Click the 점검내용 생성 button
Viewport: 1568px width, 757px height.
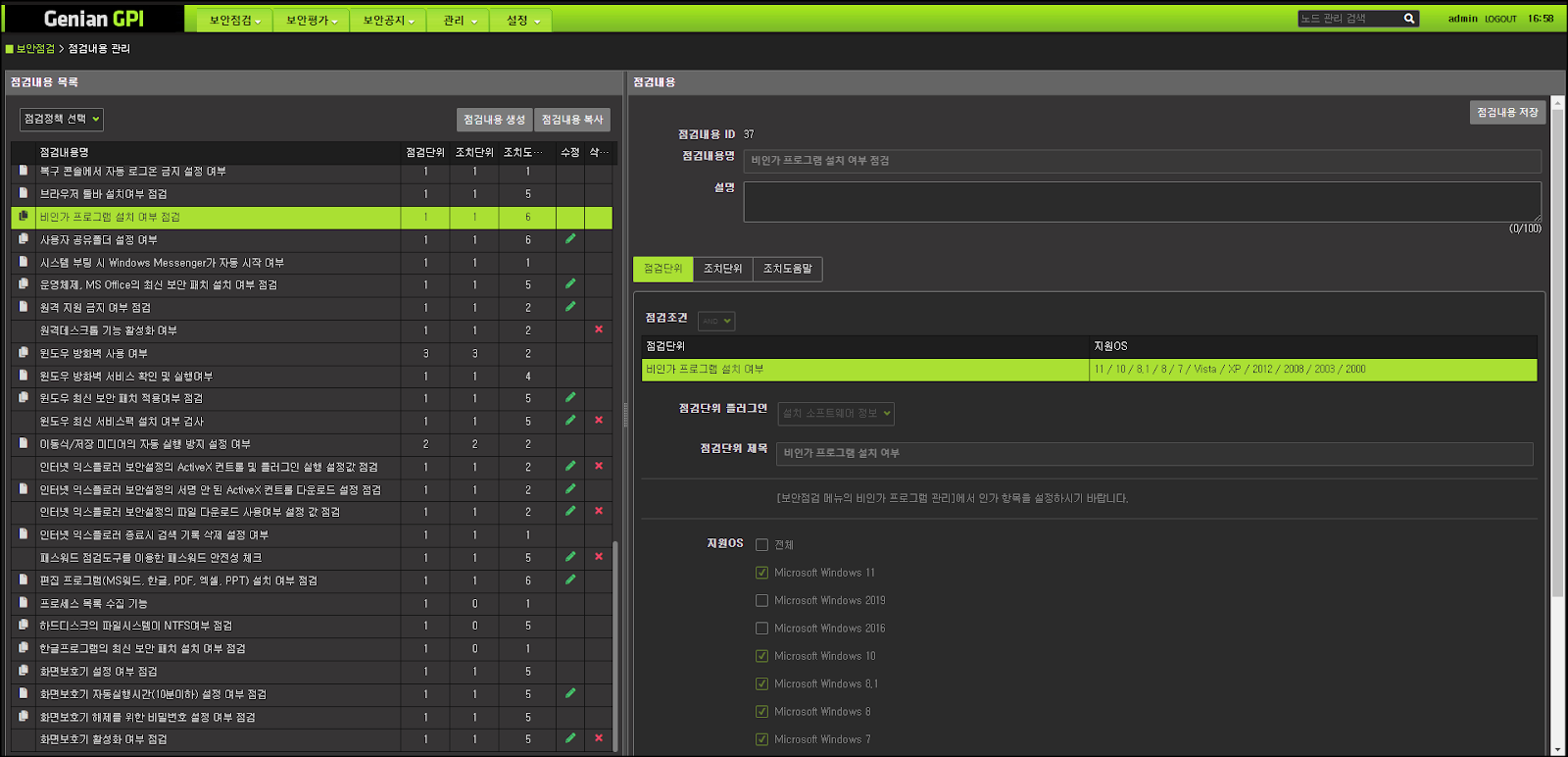(494, 120)
